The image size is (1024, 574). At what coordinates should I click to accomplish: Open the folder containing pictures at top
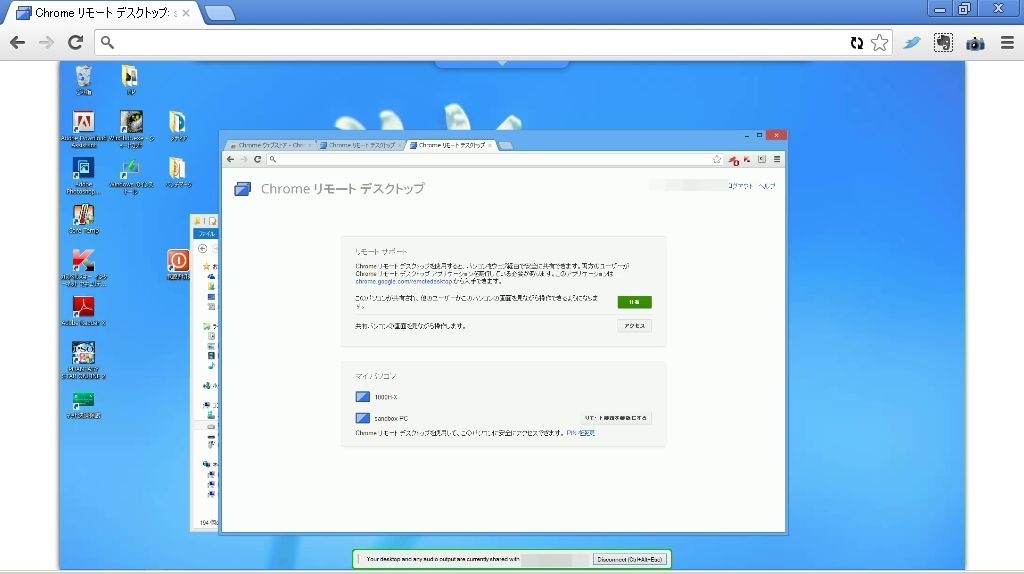point(130,80)
